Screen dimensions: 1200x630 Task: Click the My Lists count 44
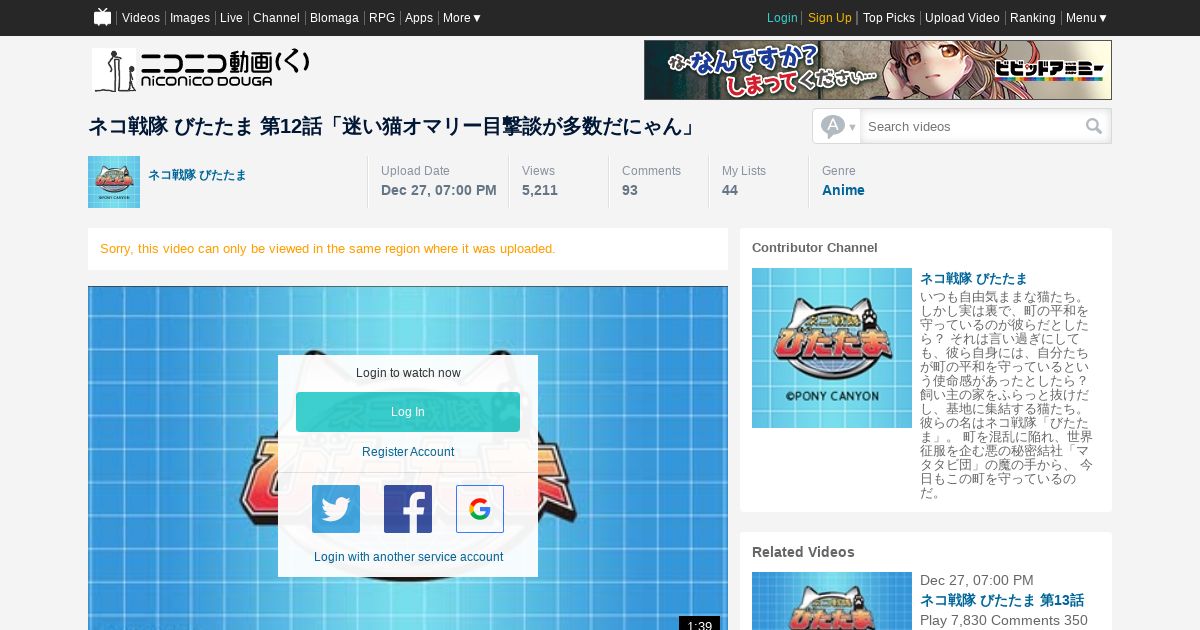(730, 190)
